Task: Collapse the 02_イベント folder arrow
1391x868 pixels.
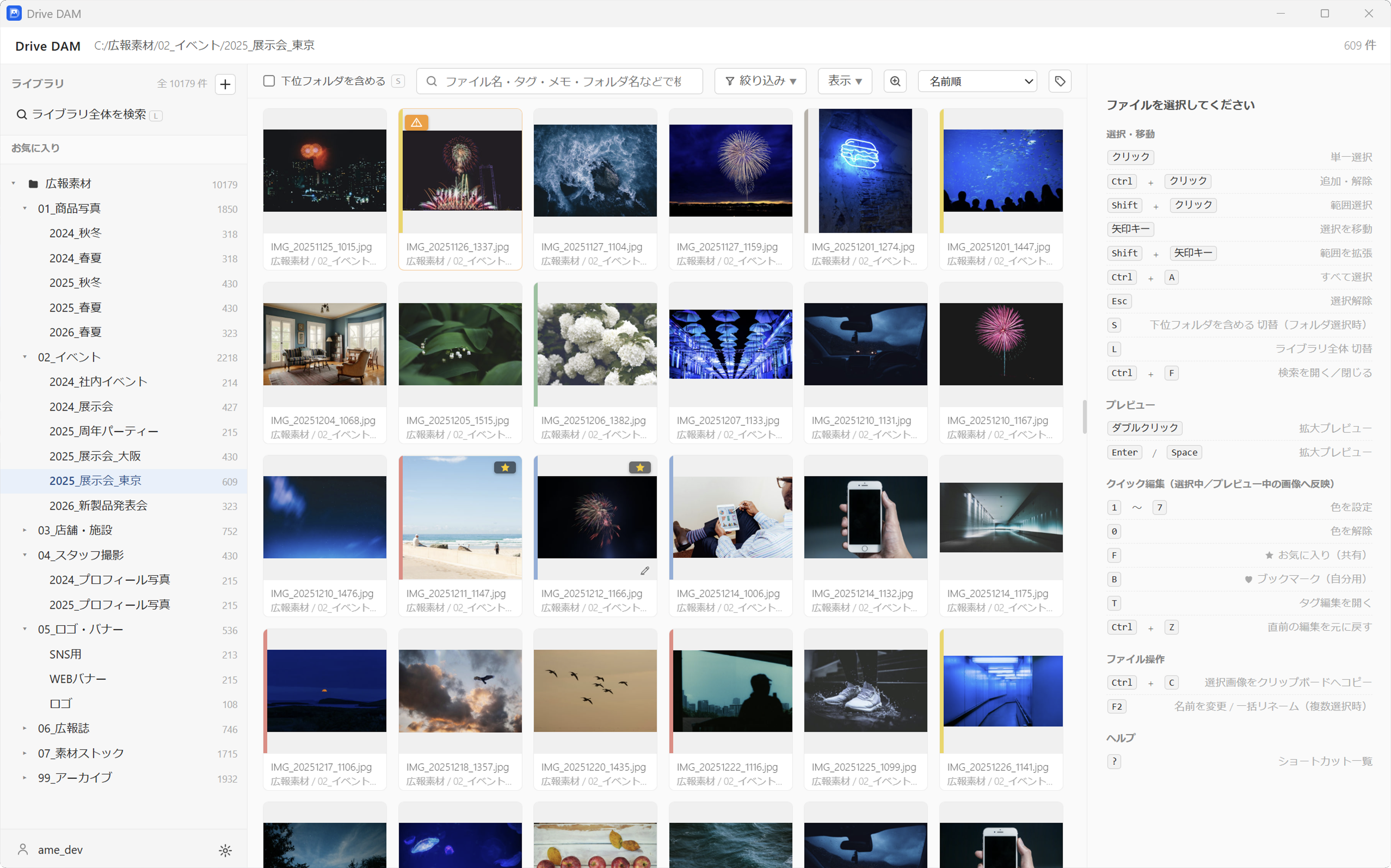Action: (24, 357)
